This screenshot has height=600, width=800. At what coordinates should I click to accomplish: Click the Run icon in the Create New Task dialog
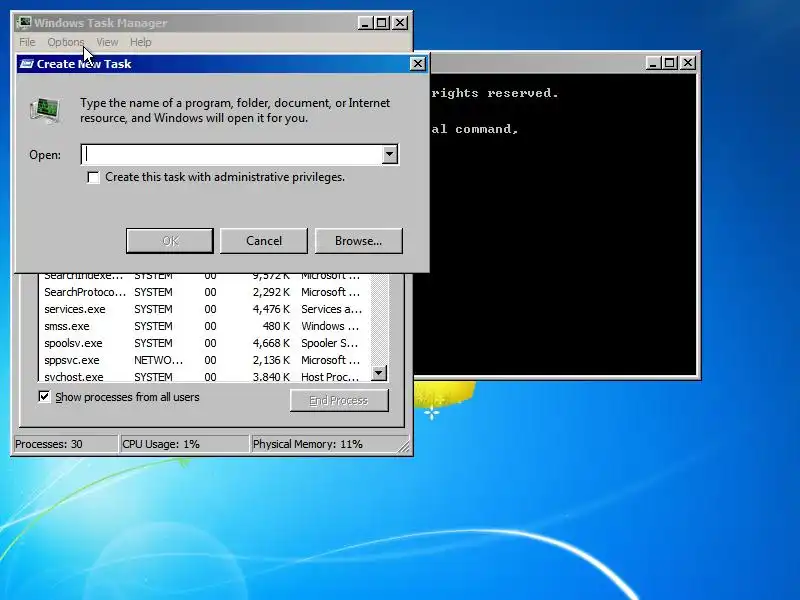coord(45,110)
